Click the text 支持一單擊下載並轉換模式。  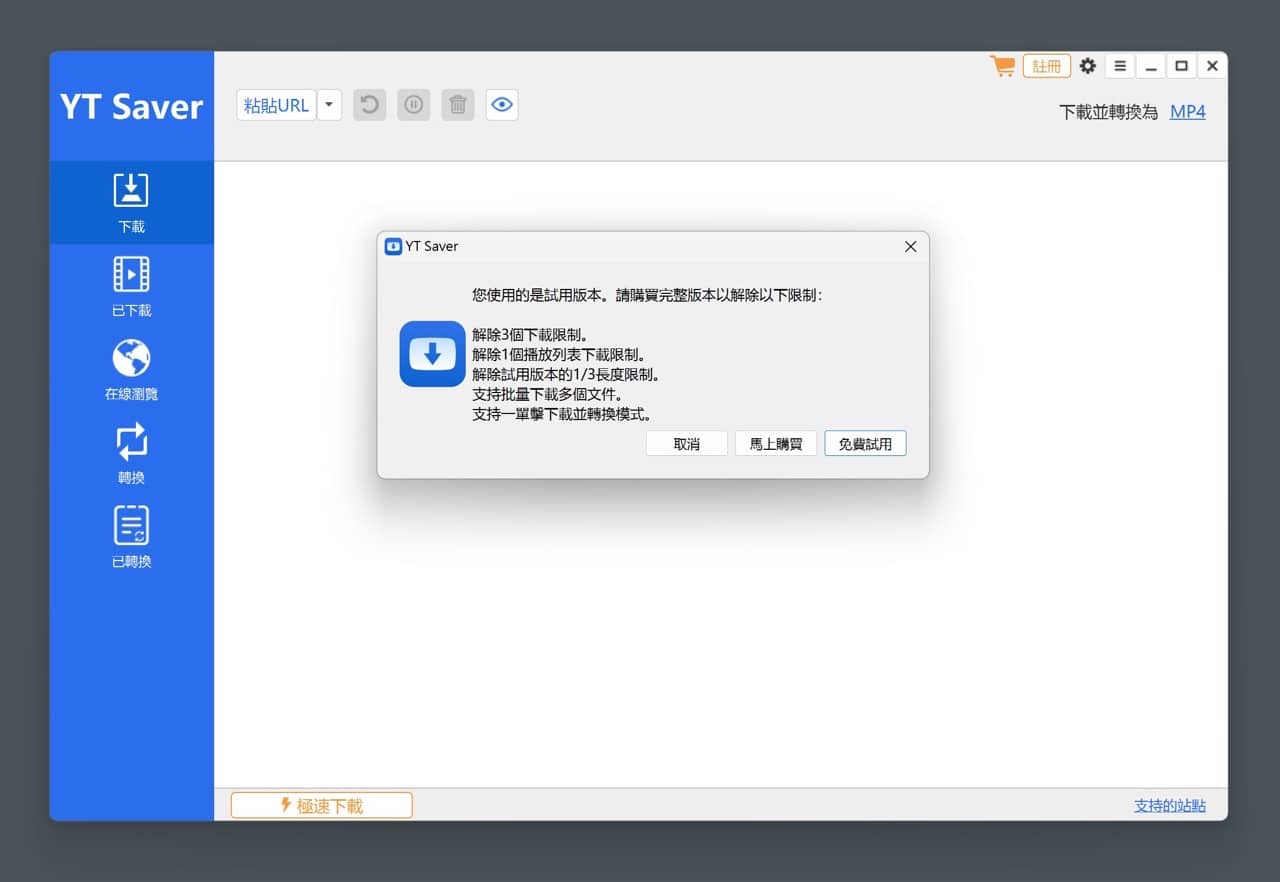click(x=562, y=414)
